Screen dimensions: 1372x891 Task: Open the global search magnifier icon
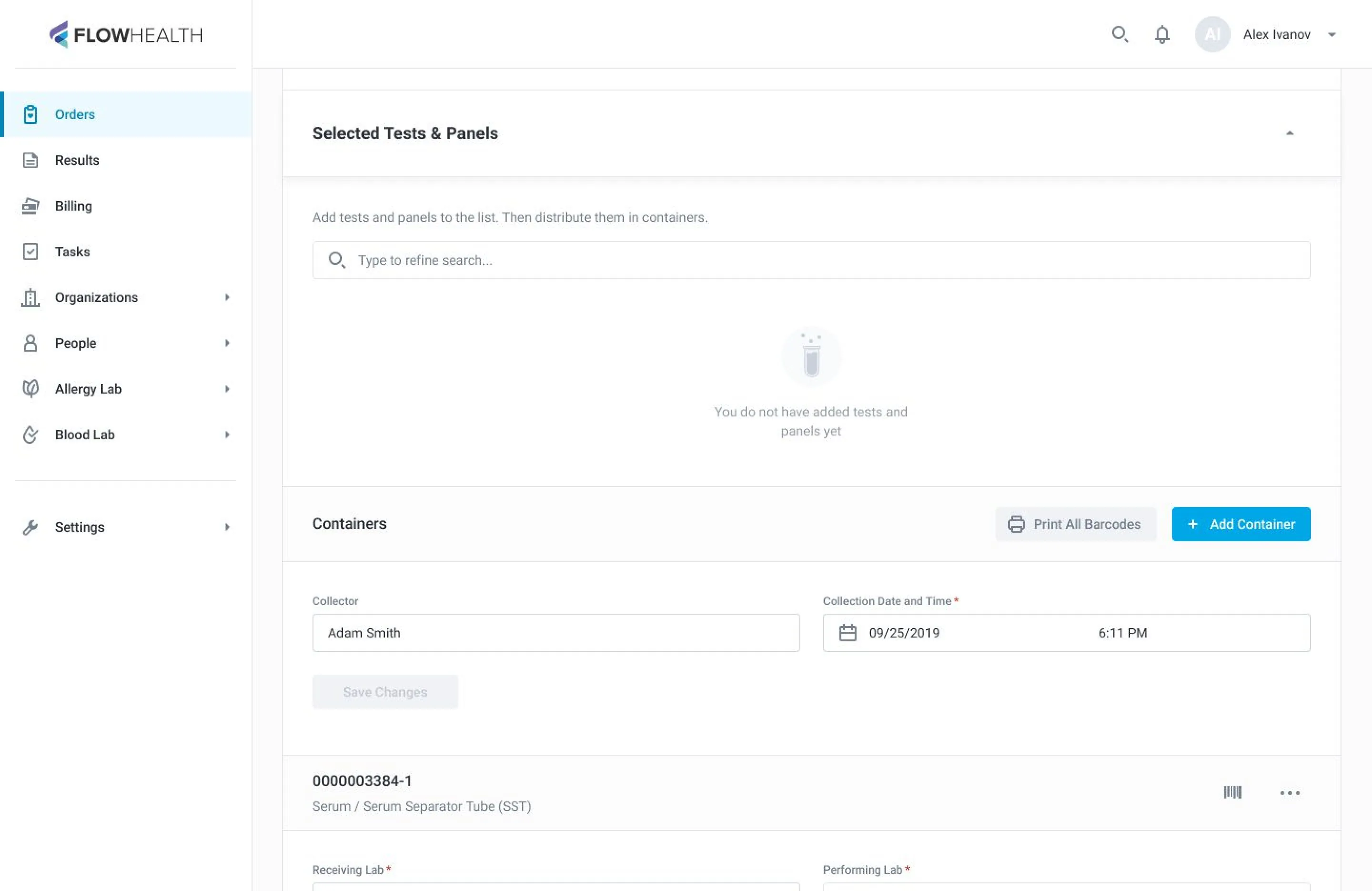tap(1120, 35)
